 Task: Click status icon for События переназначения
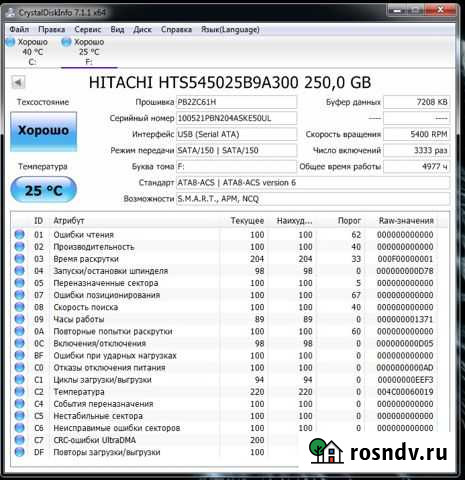point(20,404)
